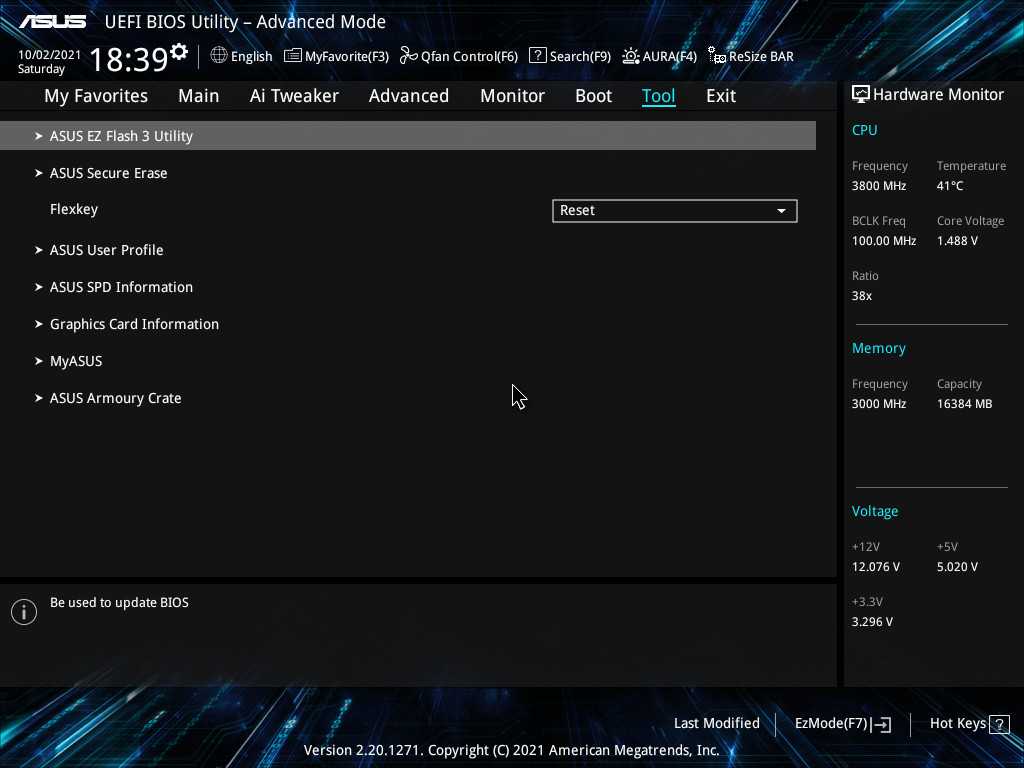The width and height of the screenshot is (1024, 768).
Task: Click the ReSize BAR icon
Action: coord(716,56)
